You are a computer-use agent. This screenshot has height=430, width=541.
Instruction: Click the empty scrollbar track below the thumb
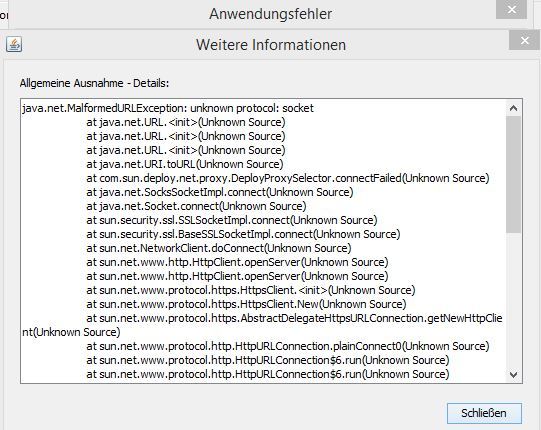pos(513,300)
